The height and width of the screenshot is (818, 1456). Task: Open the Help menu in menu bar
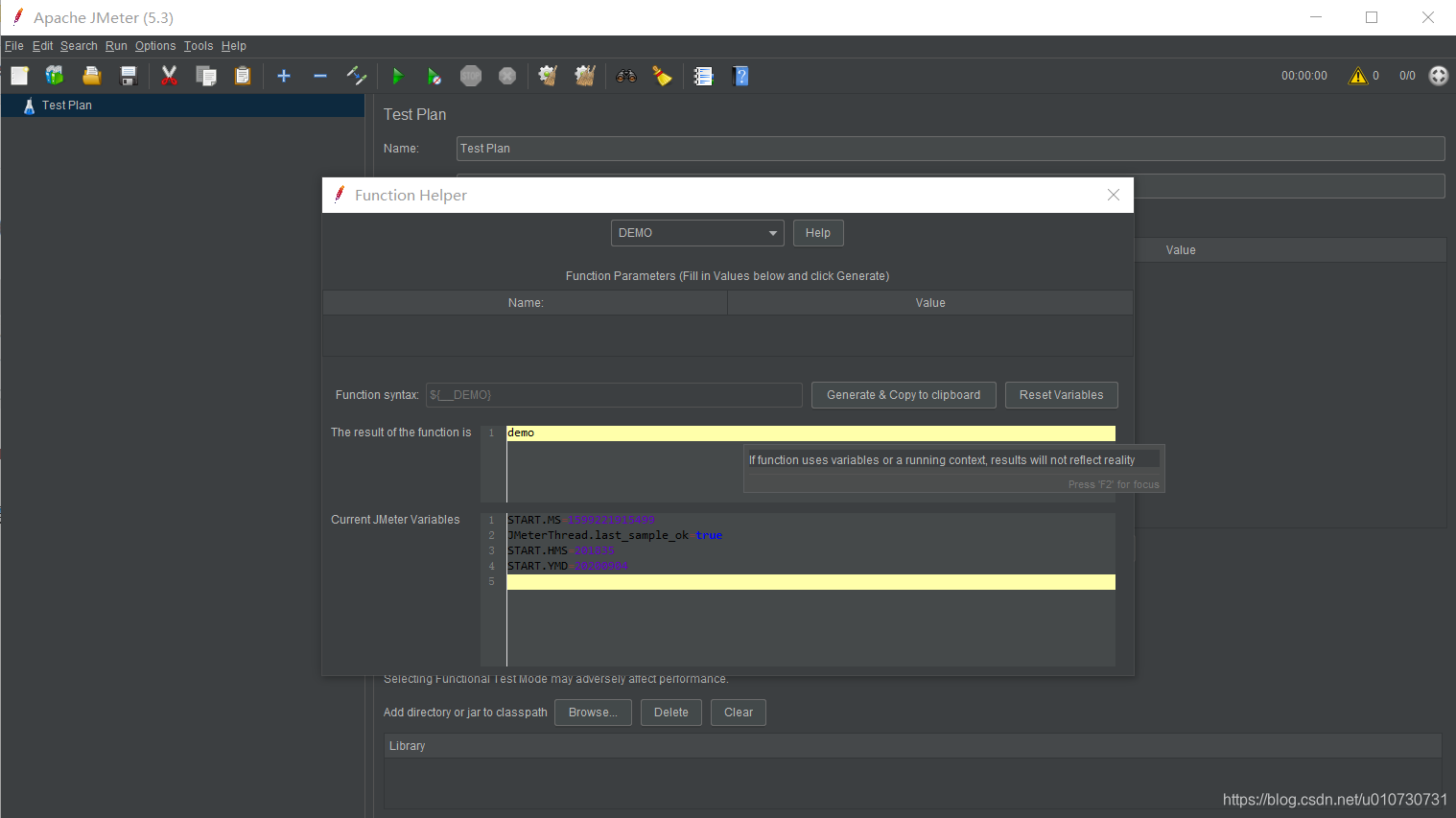(234, 46)
